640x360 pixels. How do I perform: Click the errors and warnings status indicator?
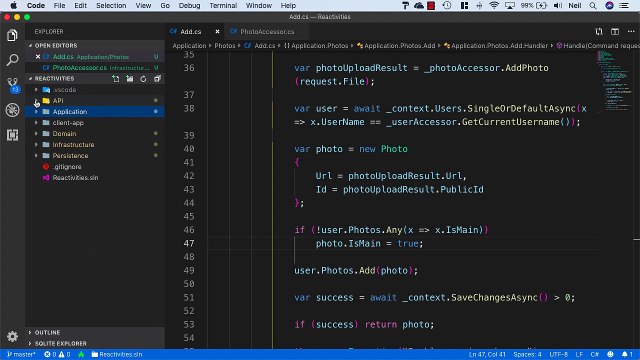point(57,354)
